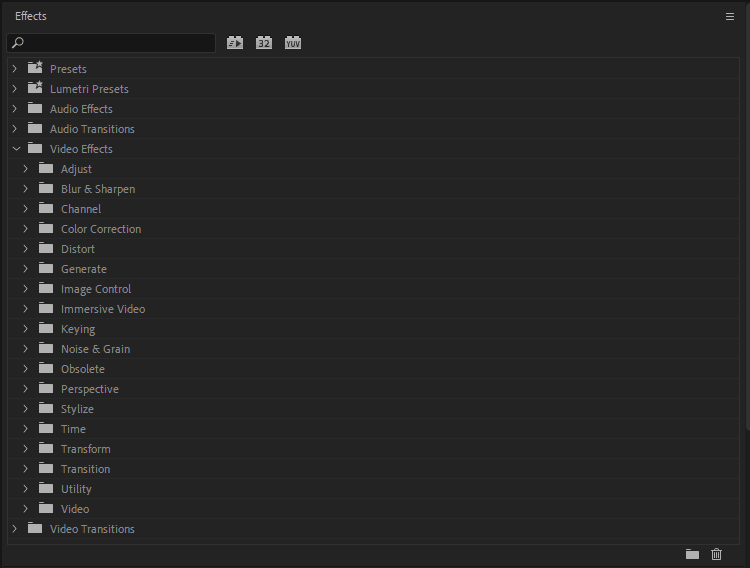Screen dimensions: 750x568
Task: Expand the Audio Transitions folder
Action: [x=15, y=129]
